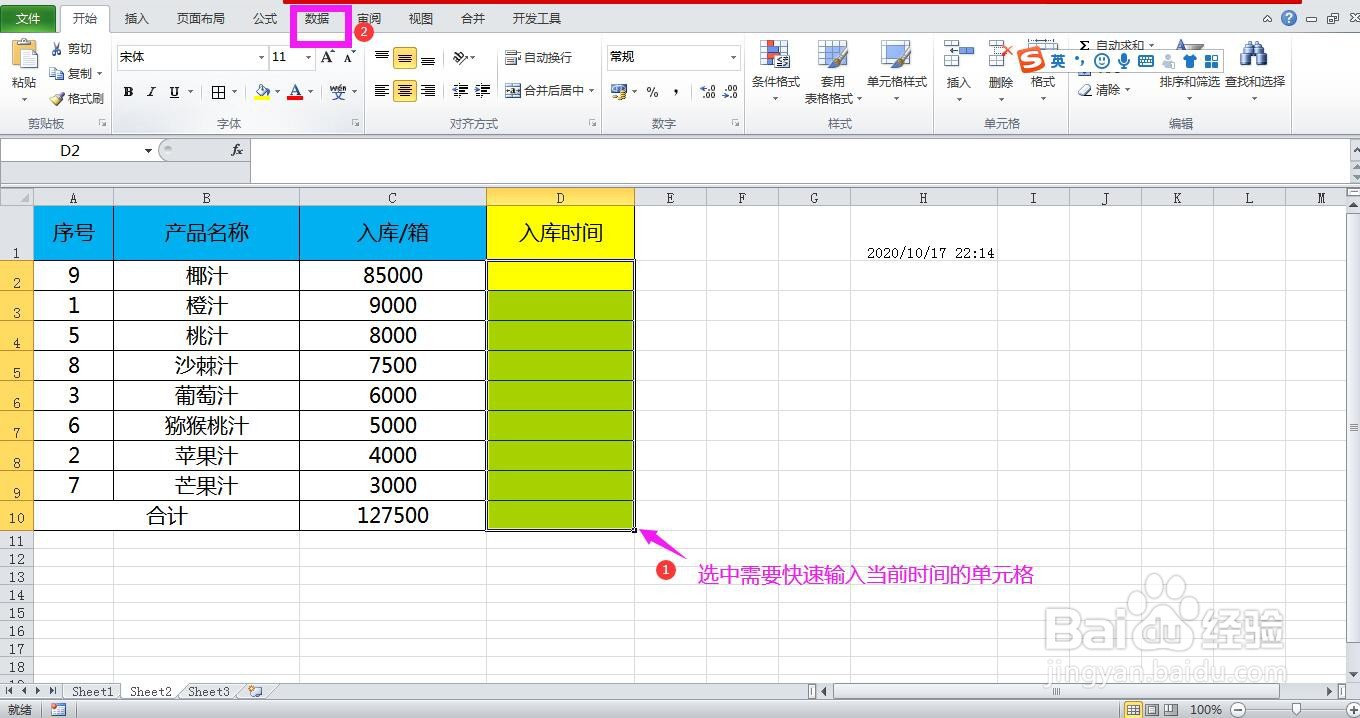Click the Conditional Formatting (条件格式) icon
1360x718 pixels.
[x=775, y=70]
